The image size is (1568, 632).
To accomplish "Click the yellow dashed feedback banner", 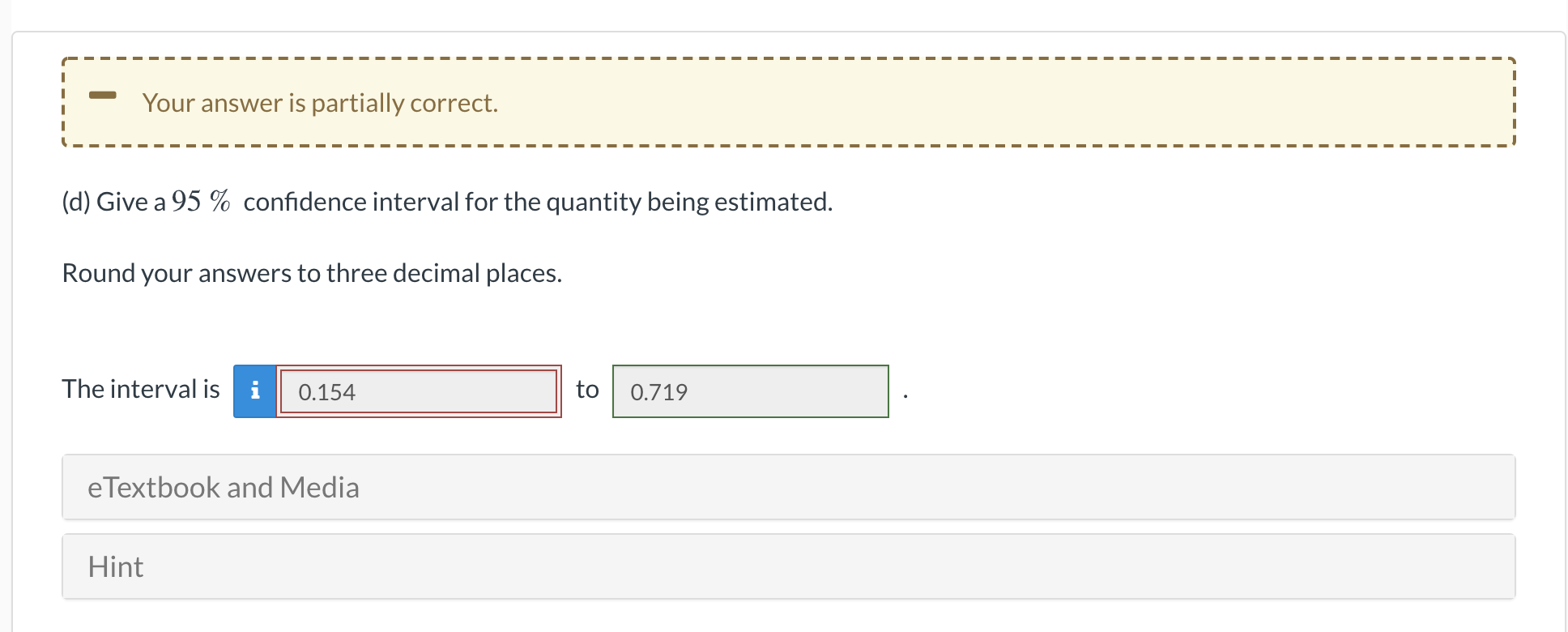I will 788,102.
